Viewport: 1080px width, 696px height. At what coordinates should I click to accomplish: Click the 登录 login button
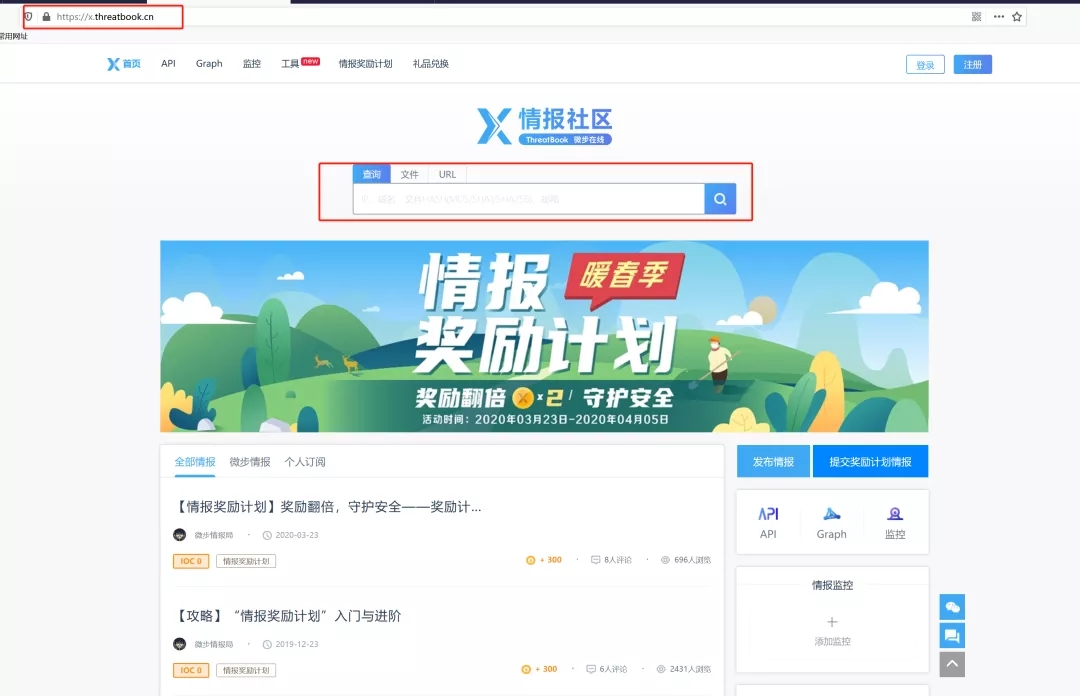[x=925, y=65]
